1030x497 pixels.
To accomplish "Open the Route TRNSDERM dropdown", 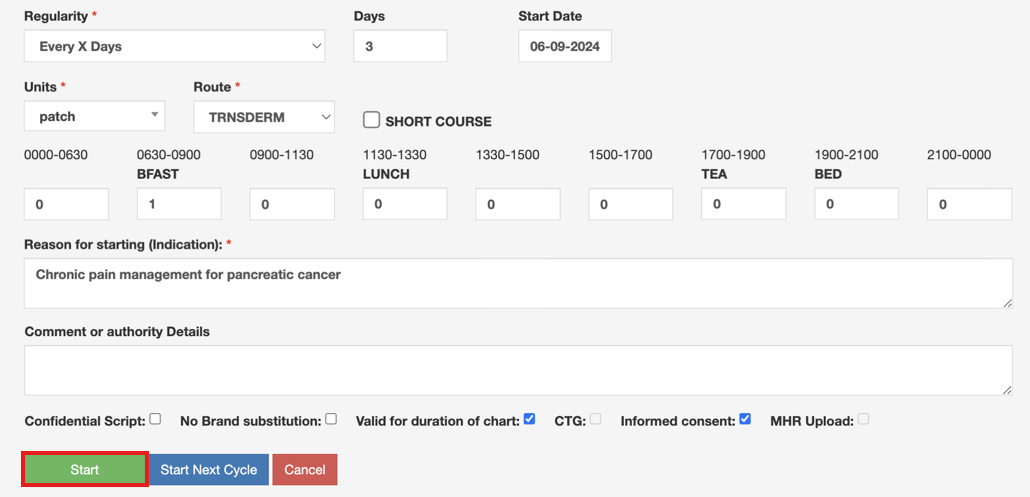I will pyautogui.click(x=264, y=117).
